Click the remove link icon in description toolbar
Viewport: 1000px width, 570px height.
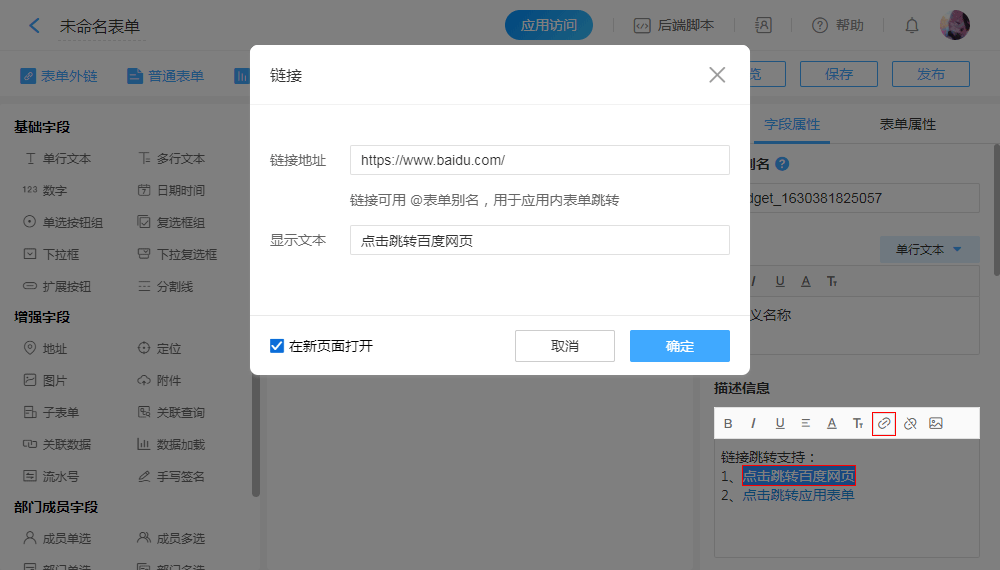pyautogui.click(x=910, y=424)
